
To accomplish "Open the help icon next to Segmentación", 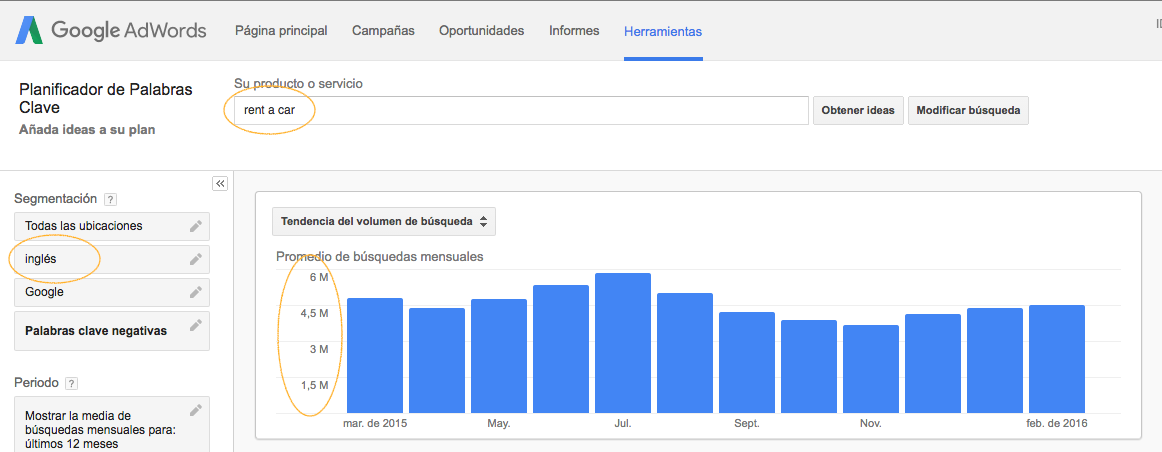I will (x=110, y=199).
